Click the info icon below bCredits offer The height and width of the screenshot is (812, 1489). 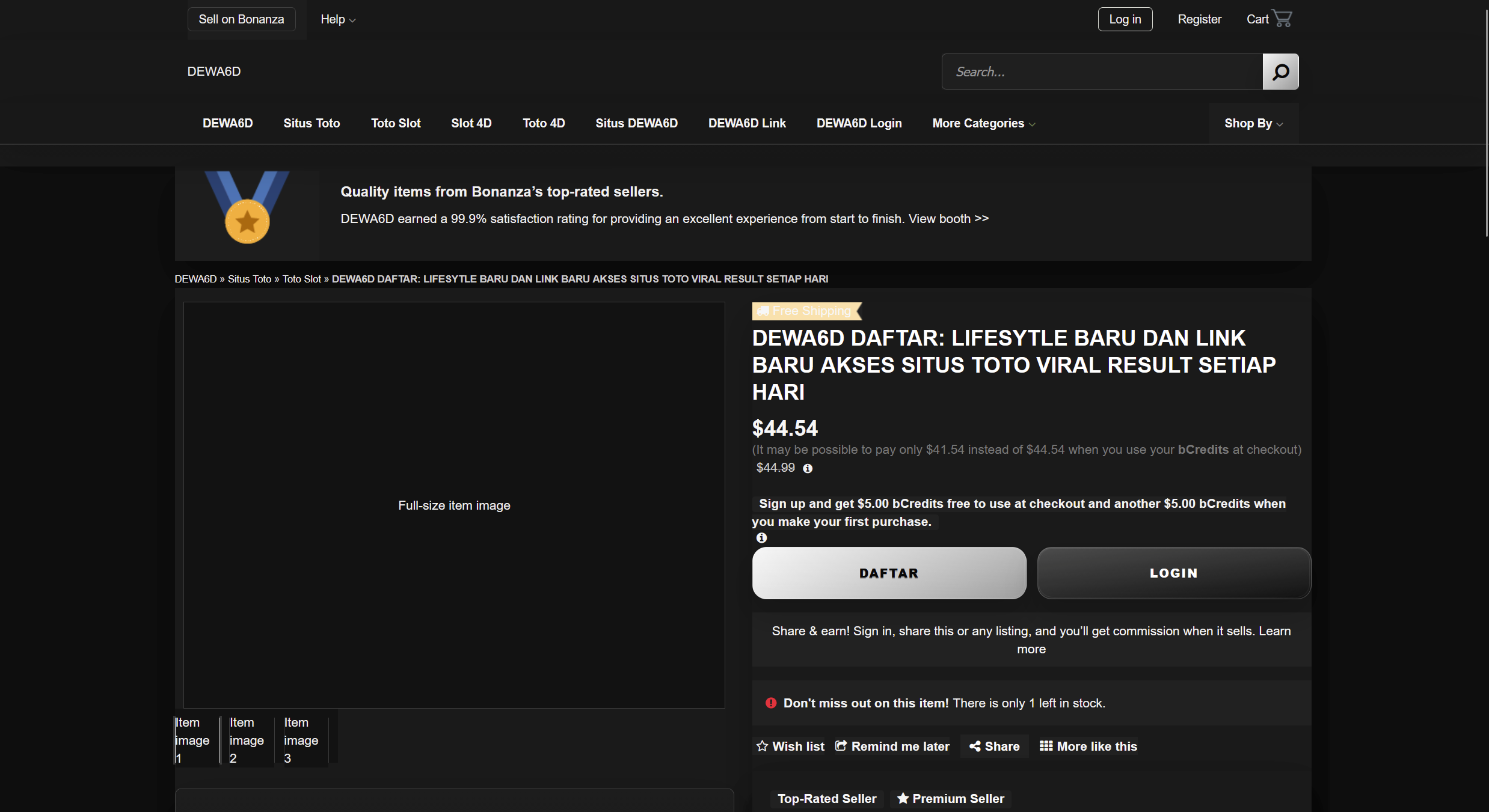[761, 538]
